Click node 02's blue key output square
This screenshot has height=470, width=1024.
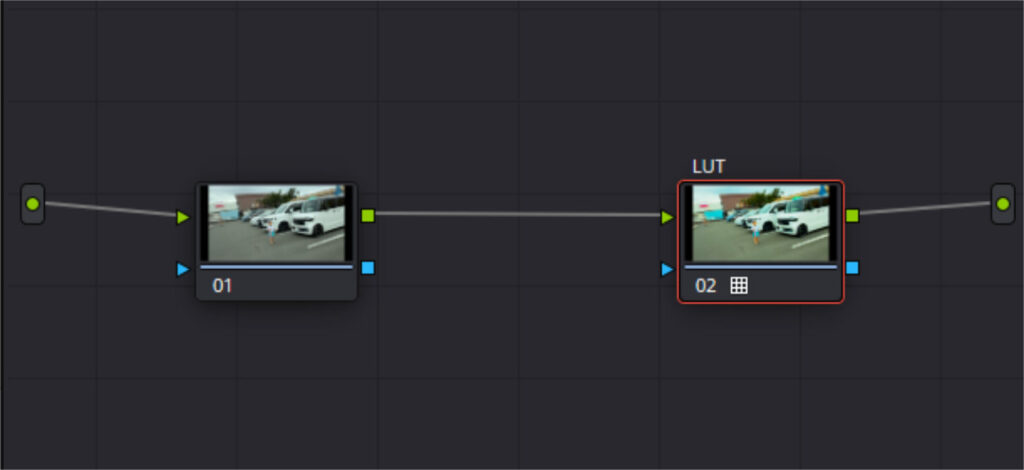tap(852, 268)
